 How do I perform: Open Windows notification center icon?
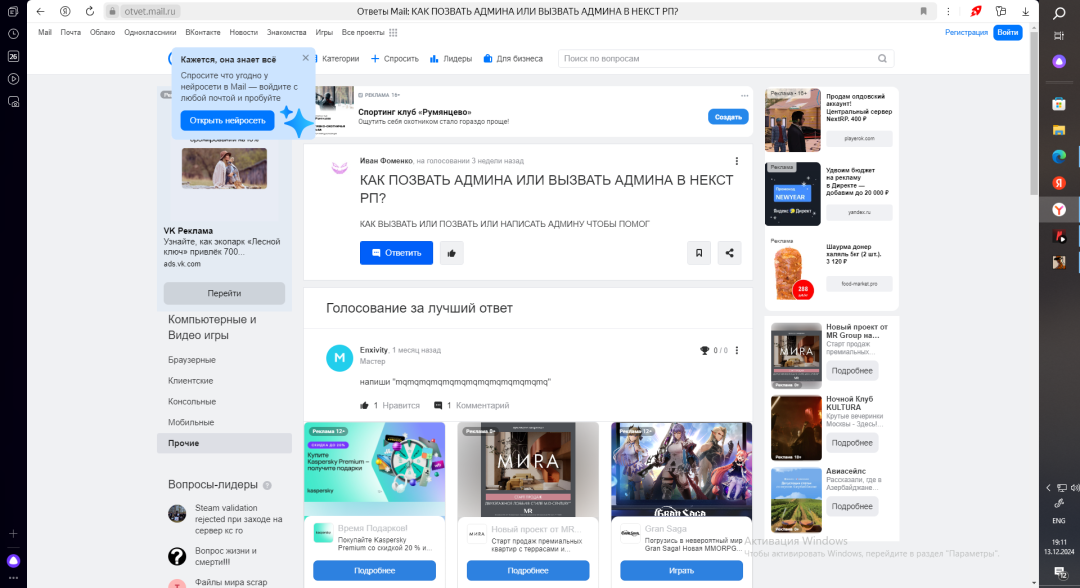pos(1059,571)
